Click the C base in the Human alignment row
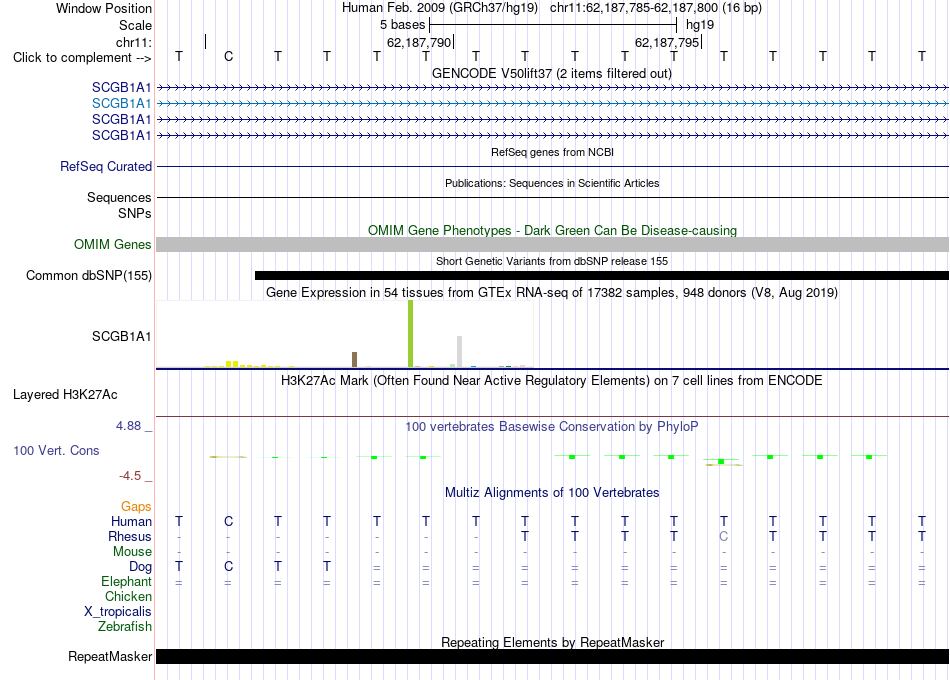Image resolution: width=950 pixels, height=680 pixels. (228, 521)
